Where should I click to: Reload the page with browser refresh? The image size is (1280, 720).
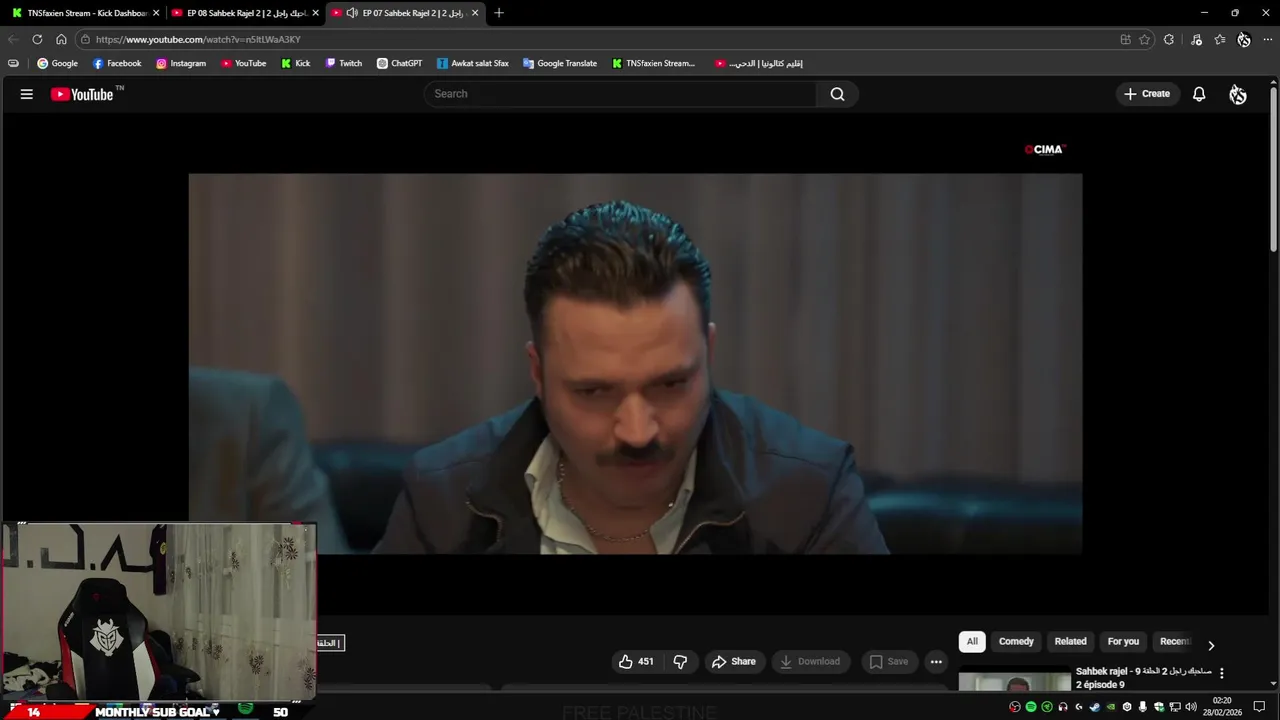tap(37, 39)
